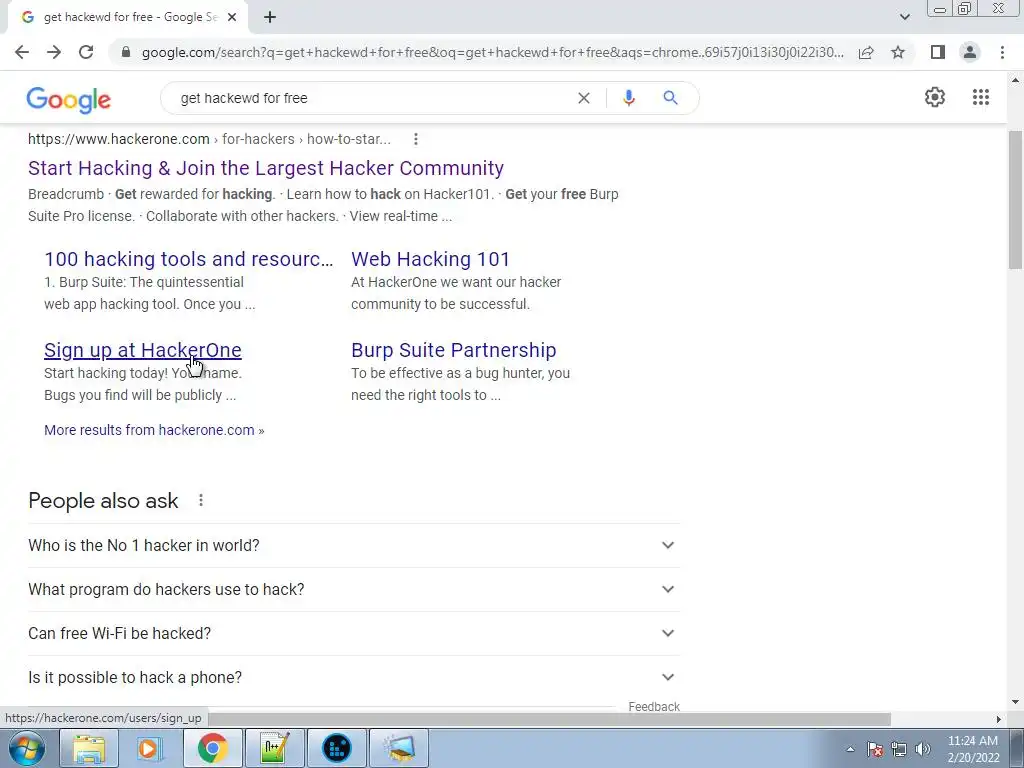Click the padlock site info icon
The height and width of the screenshot is (768, 1024).
[x=126, y=52]
